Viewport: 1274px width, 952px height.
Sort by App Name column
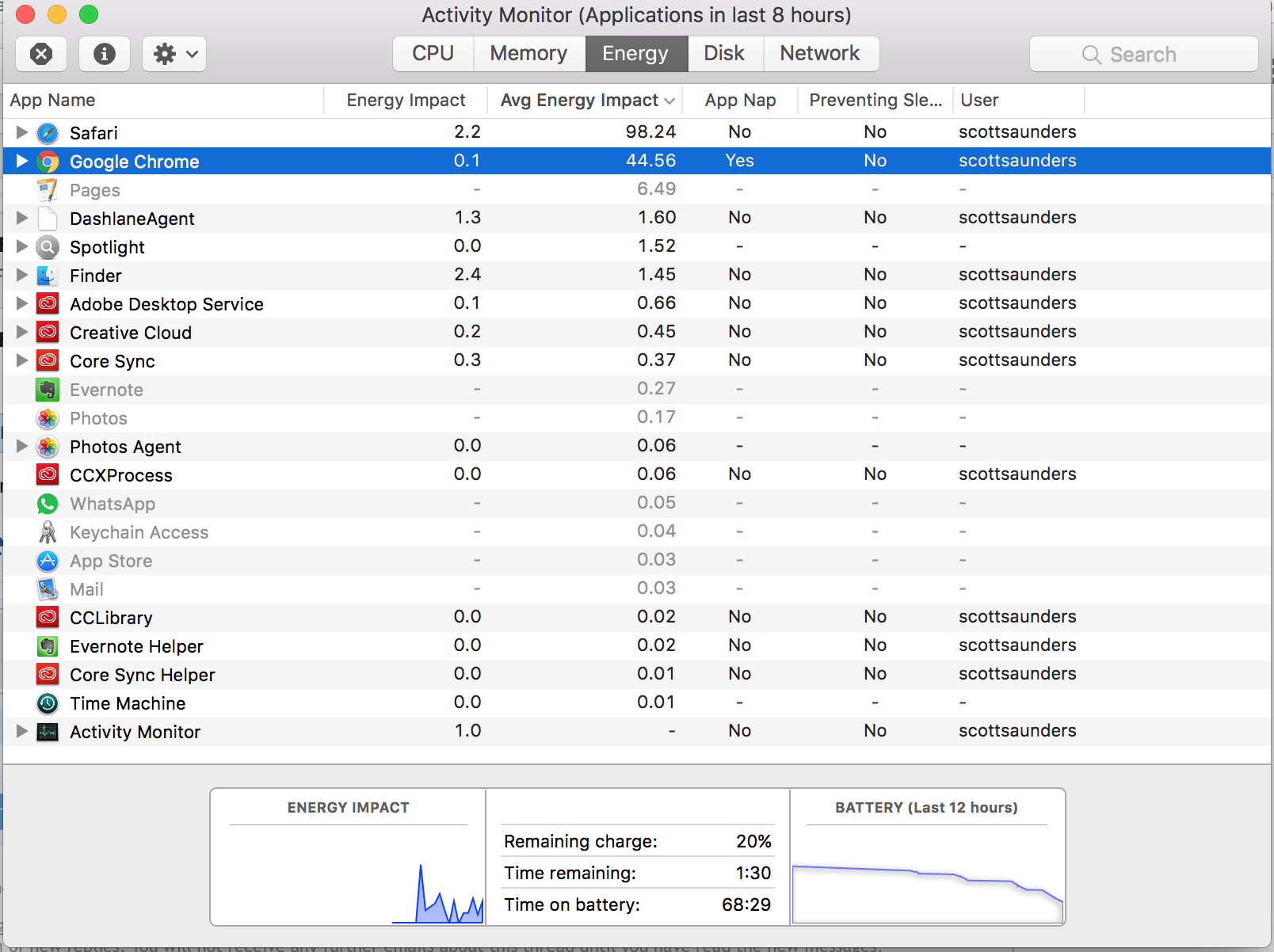(163, 101)
